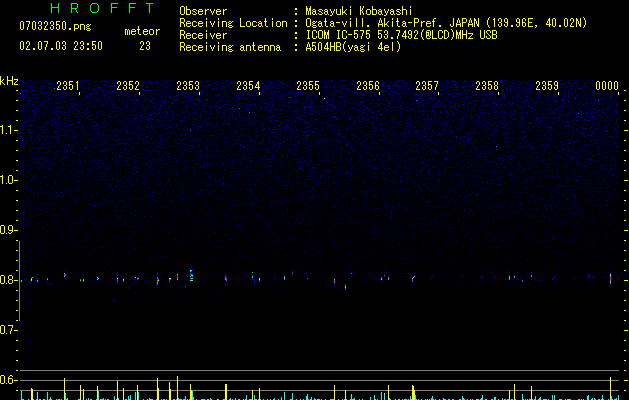629x400 pixels.
Task: Click the 0.8 kHz axis label
Action: (8, 280)
